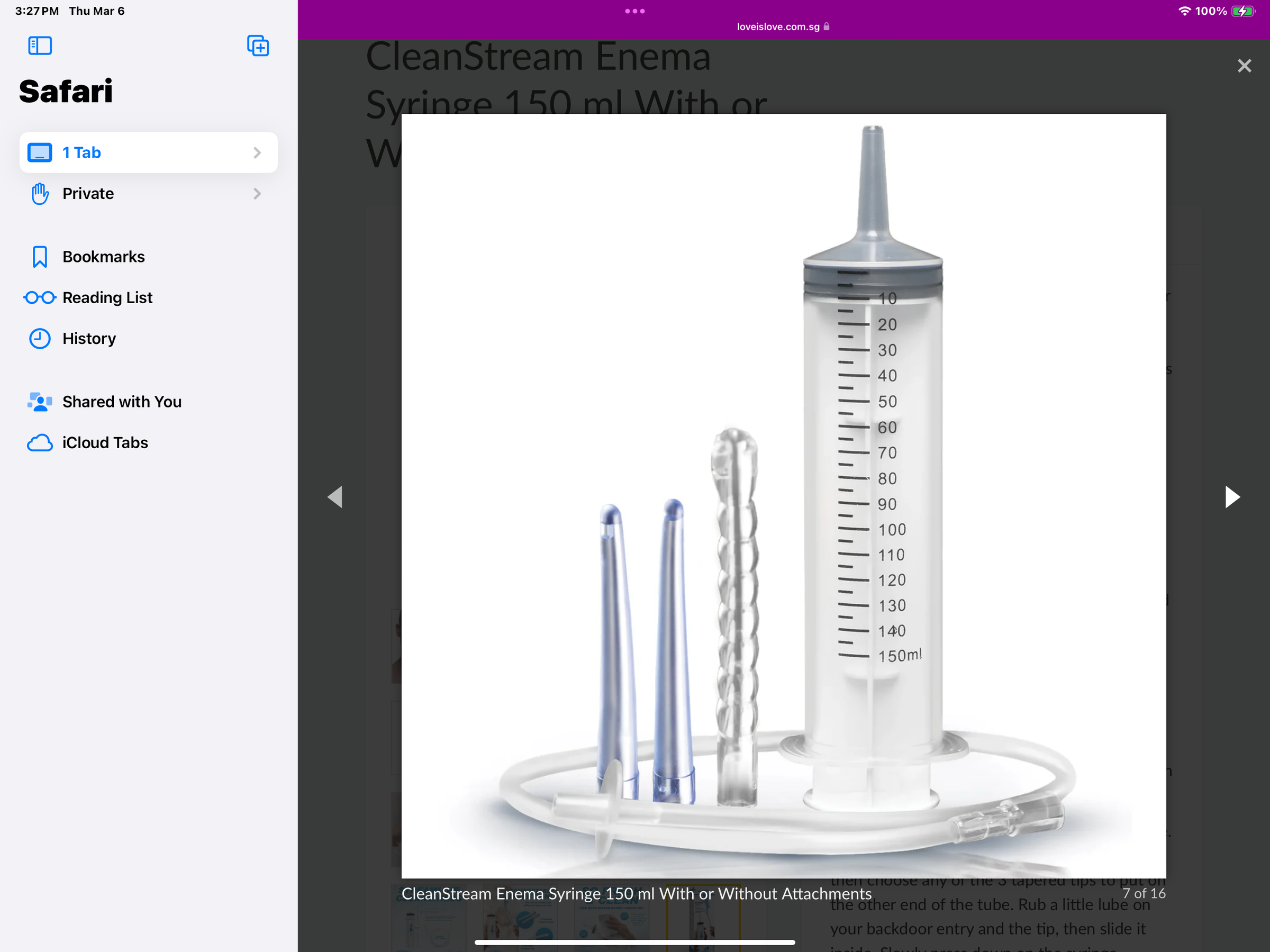1270x952 pixels.
Task: Close the image lightbox with X
Action: pos(1244,66)
